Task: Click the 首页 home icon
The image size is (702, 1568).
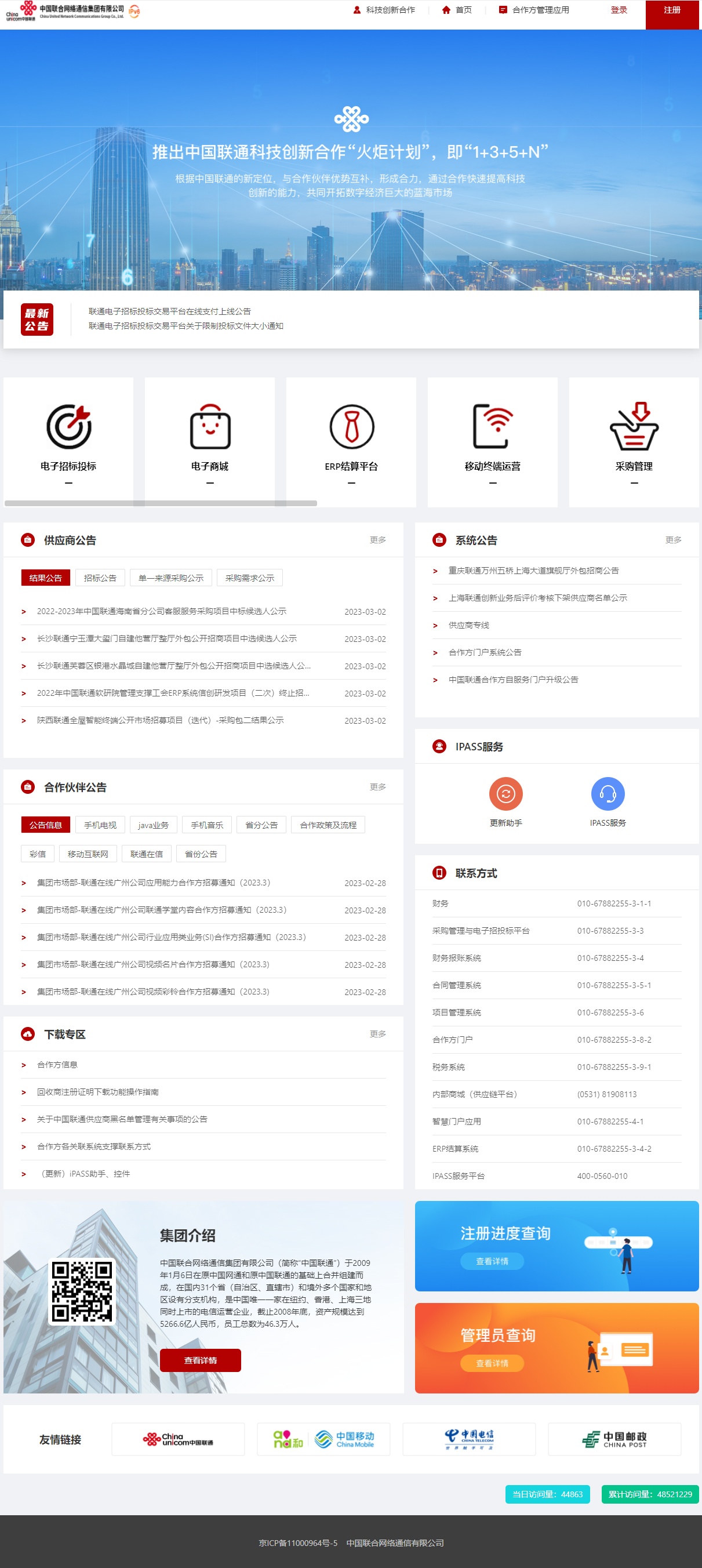Action: (x=446, y=10)
